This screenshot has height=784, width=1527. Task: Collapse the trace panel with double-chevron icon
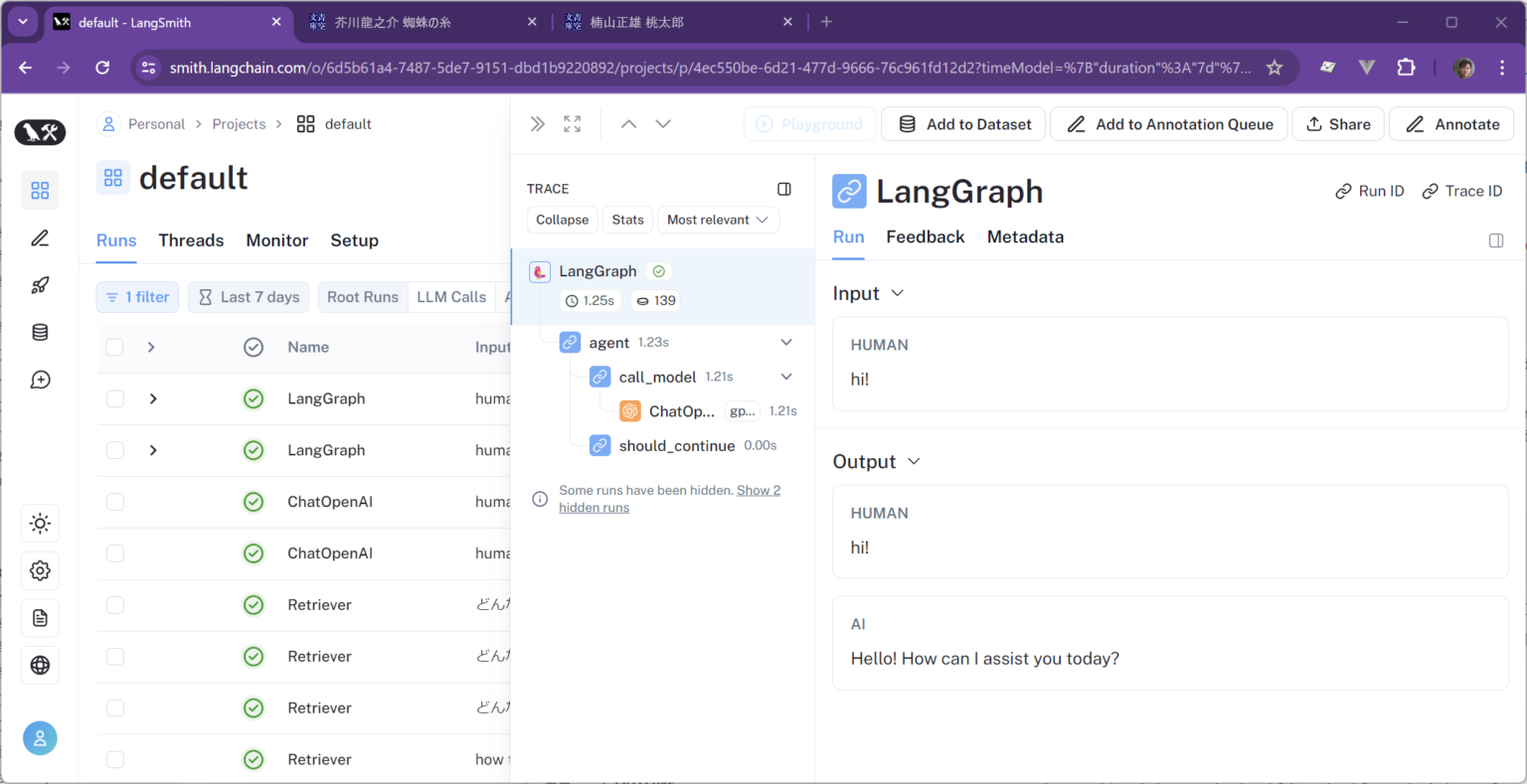coord(537,123)
